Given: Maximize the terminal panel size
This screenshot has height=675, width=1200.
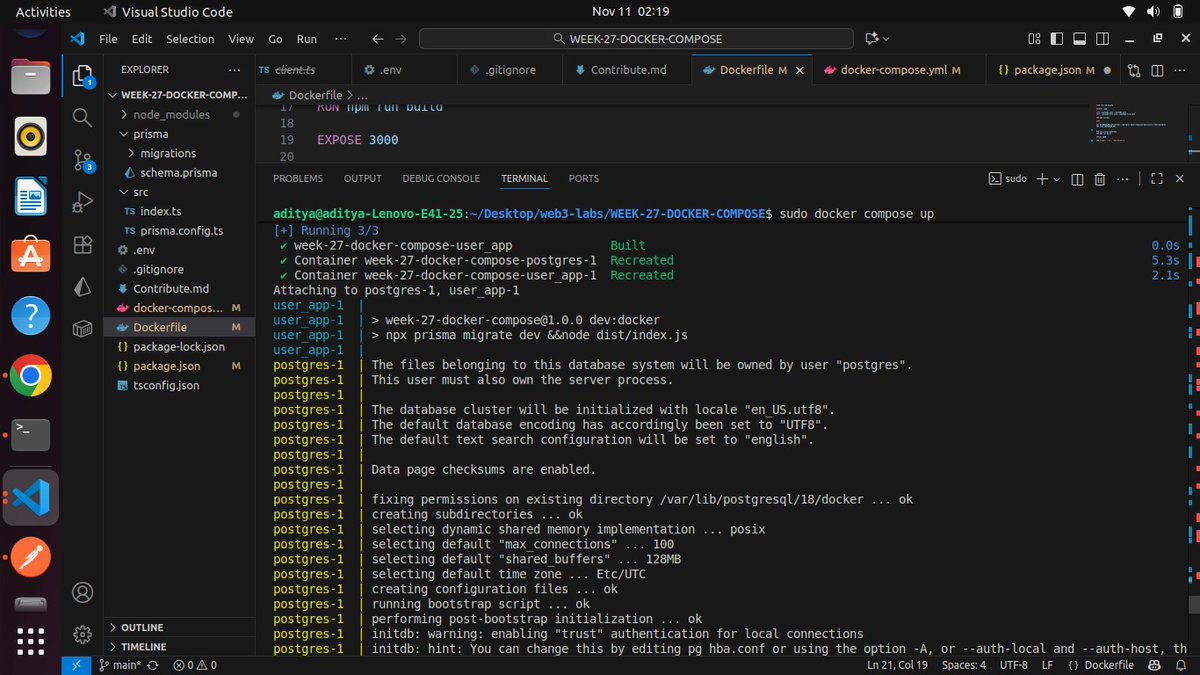Looking at the screenshot, I should tap(1156, 179).
